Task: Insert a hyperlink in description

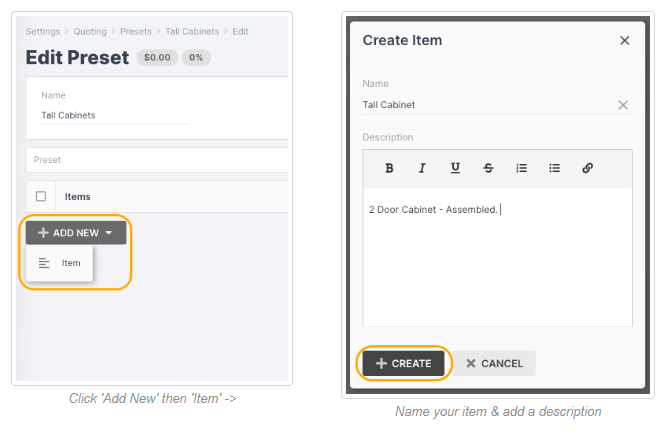Action: (x=587, y=168)
